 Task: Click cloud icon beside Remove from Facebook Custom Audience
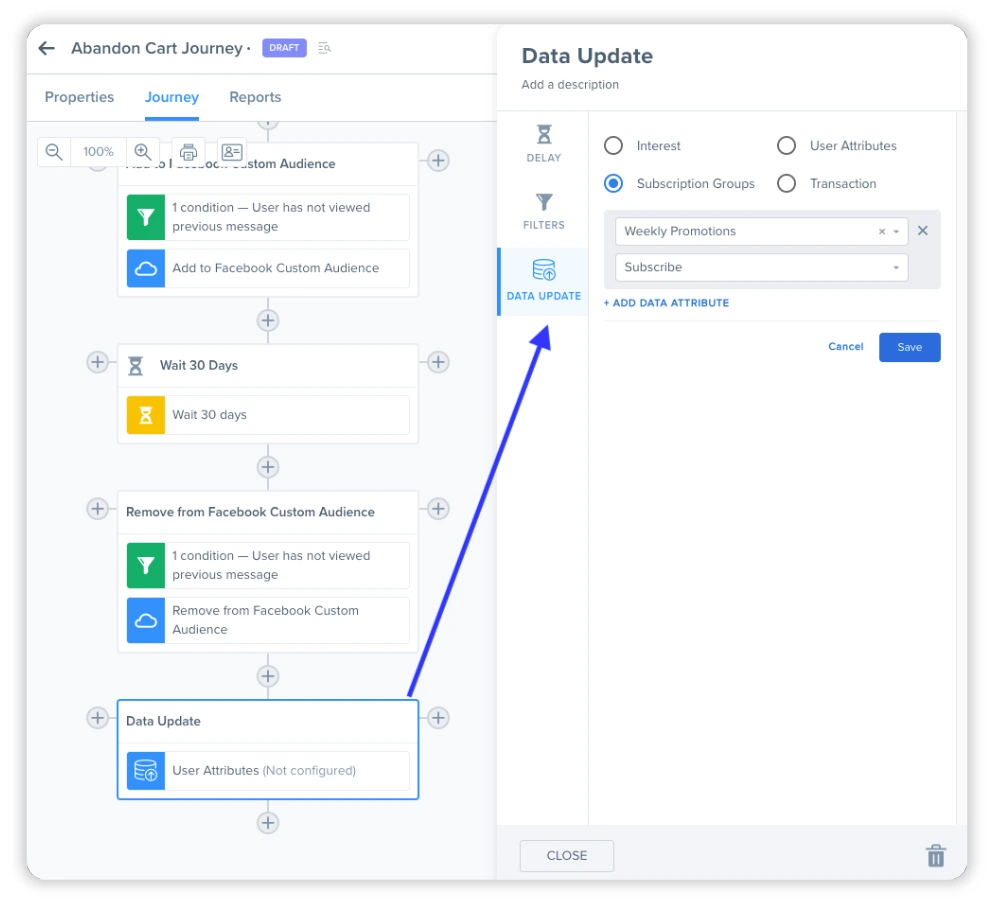point(146,620)
